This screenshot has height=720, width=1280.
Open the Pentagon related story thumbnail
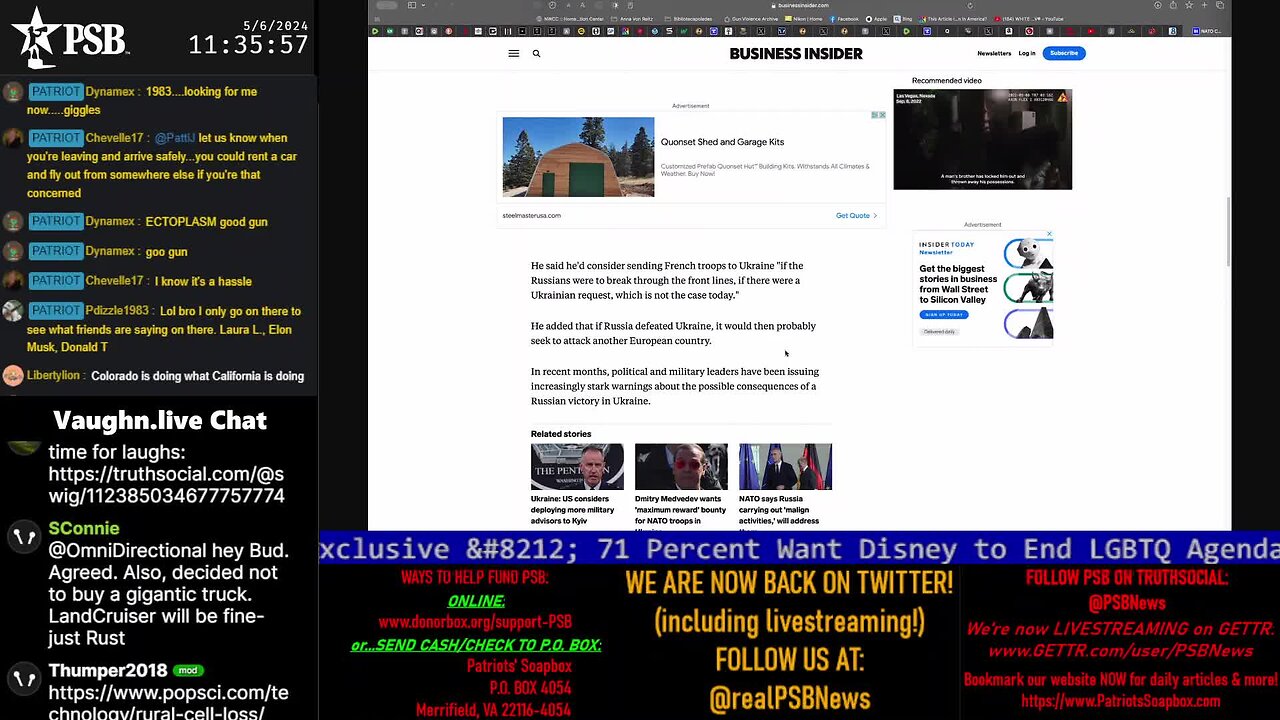pos(577,467)
